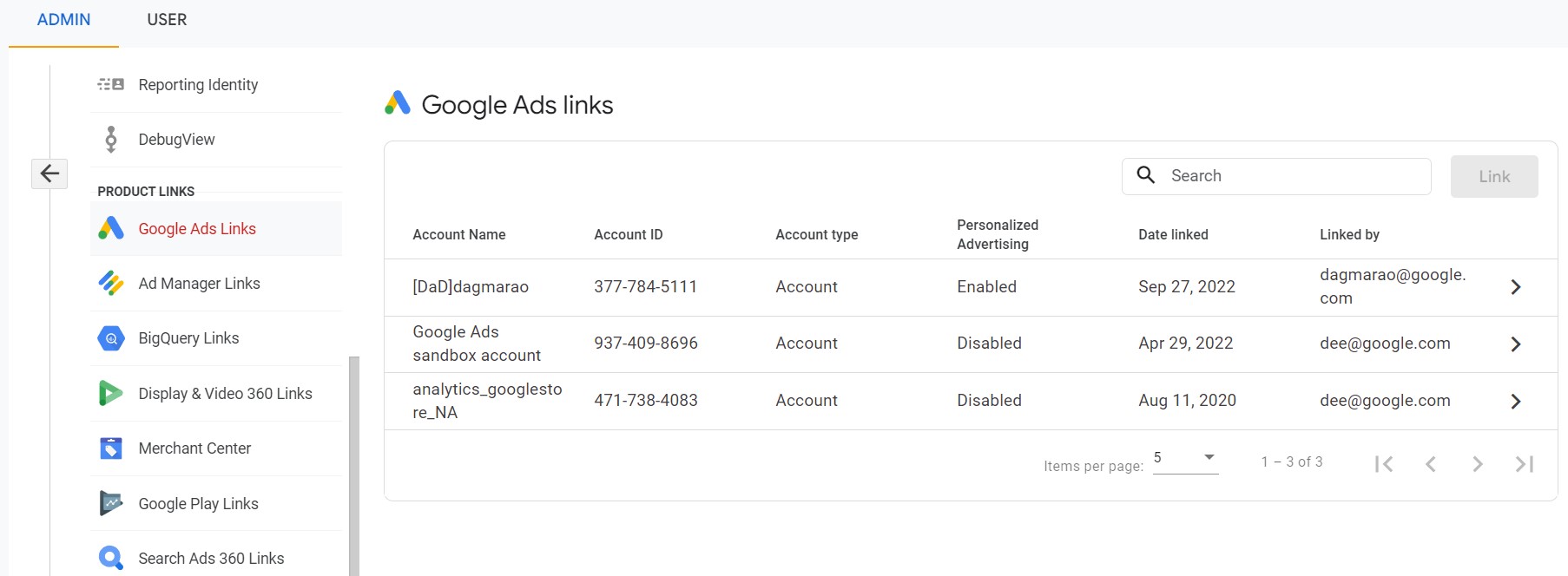
Task: Switch to the ADMIN tab
Action: point(63,20)
